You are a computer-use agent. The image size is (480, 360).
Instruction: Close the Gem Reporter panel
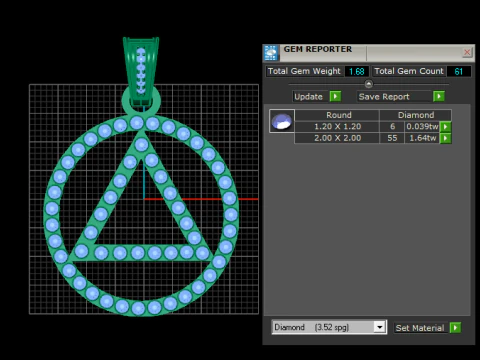467,52
